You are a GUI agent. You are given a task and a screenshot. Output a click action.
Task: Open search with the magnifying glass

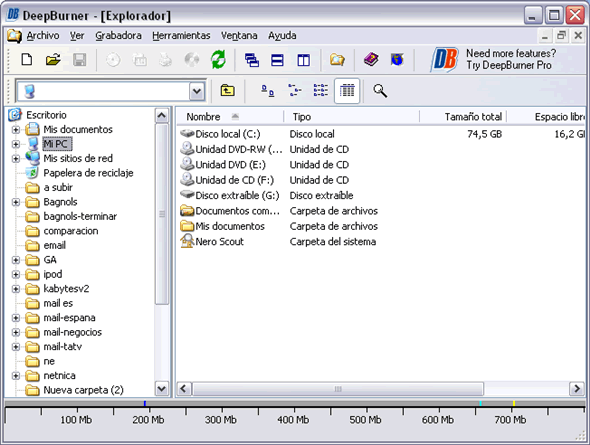(380, 91)
